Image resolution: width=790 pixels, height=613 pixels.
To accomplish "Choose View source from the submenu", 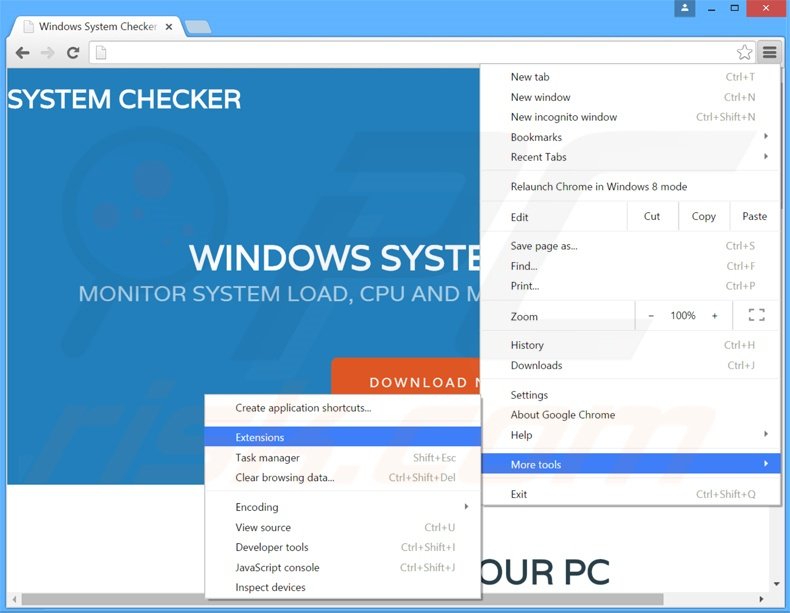I will 343,527.
